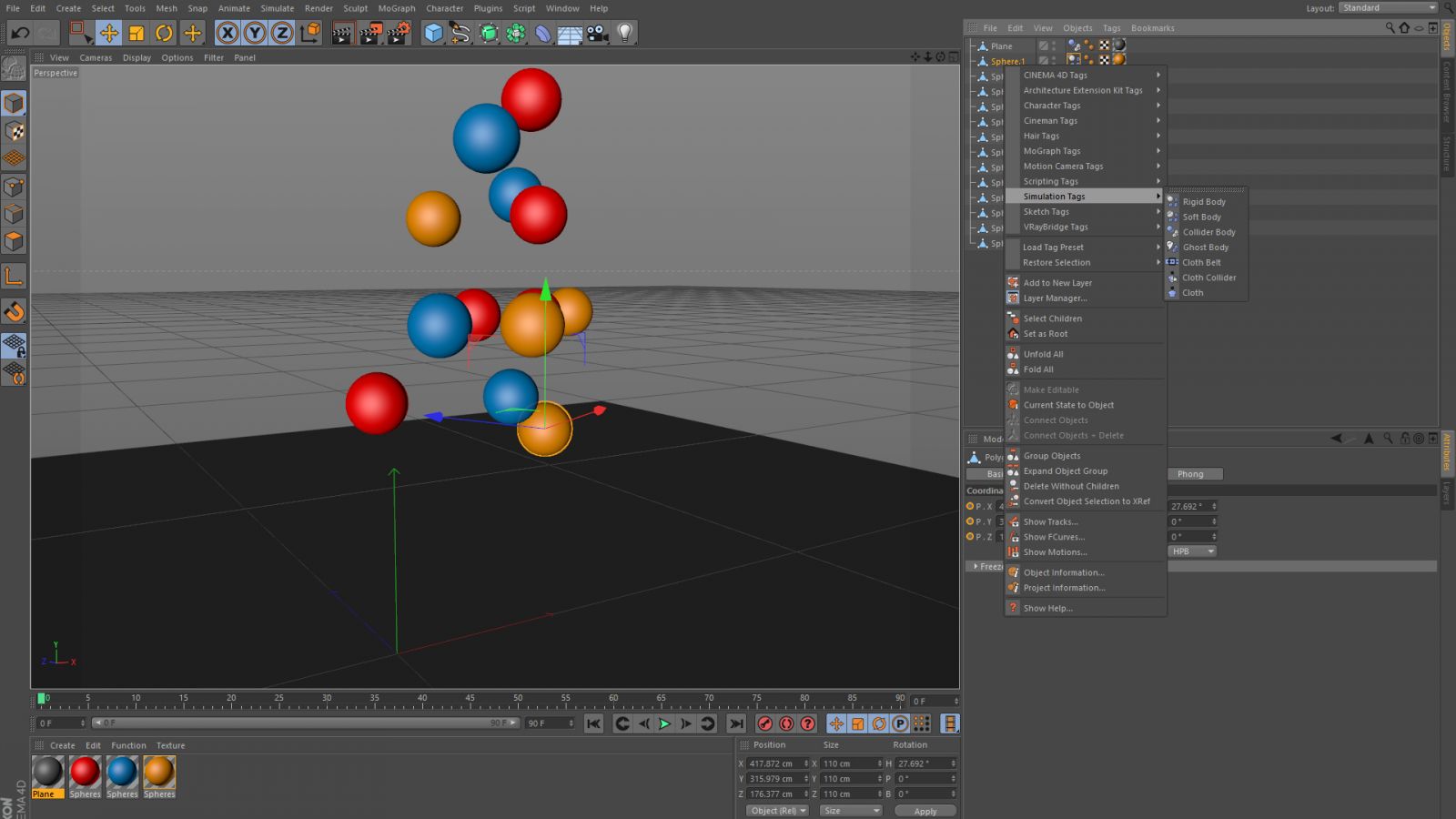Viewport: 1456px width, 819px height.
Task: Open the Size mode dropdown in coordinates
Action: point(851,811)
